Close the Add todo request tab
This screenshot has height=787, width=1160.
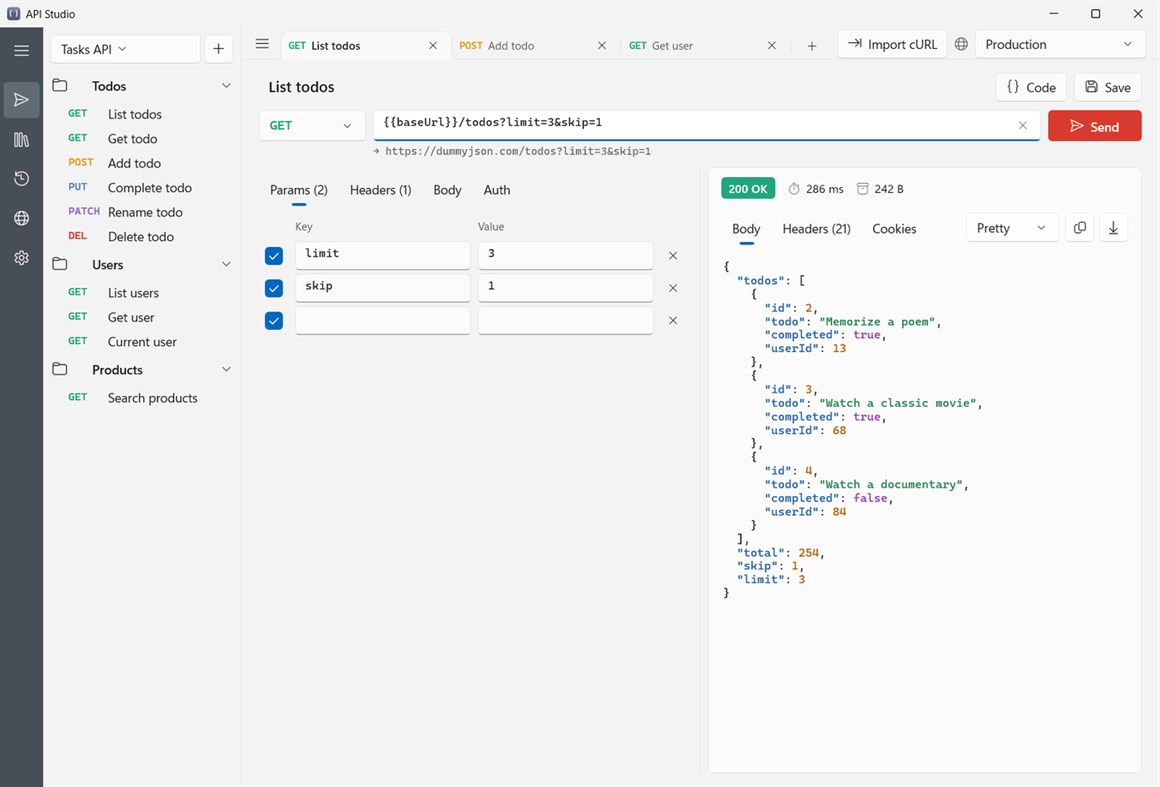click(x=601, y=45)
